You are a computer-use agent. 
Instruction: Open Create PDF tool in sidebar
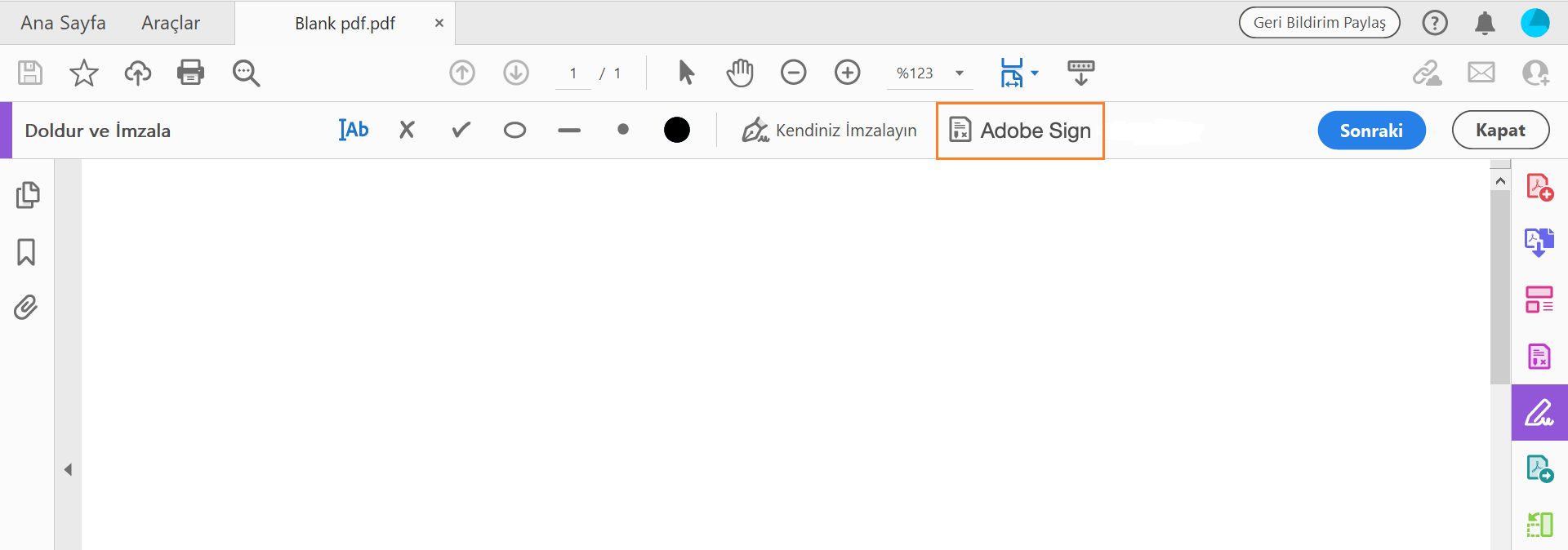tap(1539, 188)
